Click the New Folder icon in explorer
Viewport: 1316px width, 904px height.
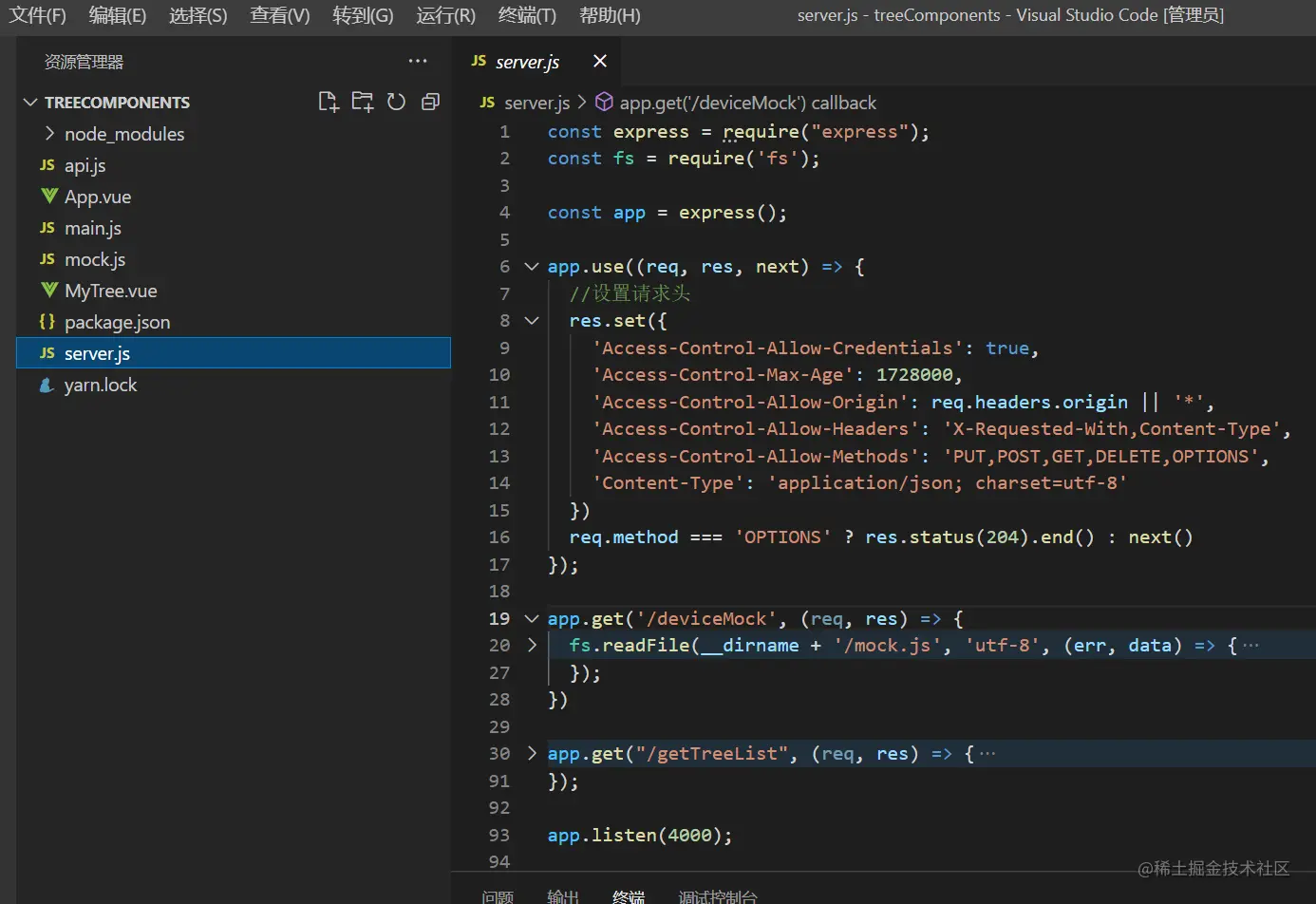point(362,102)
